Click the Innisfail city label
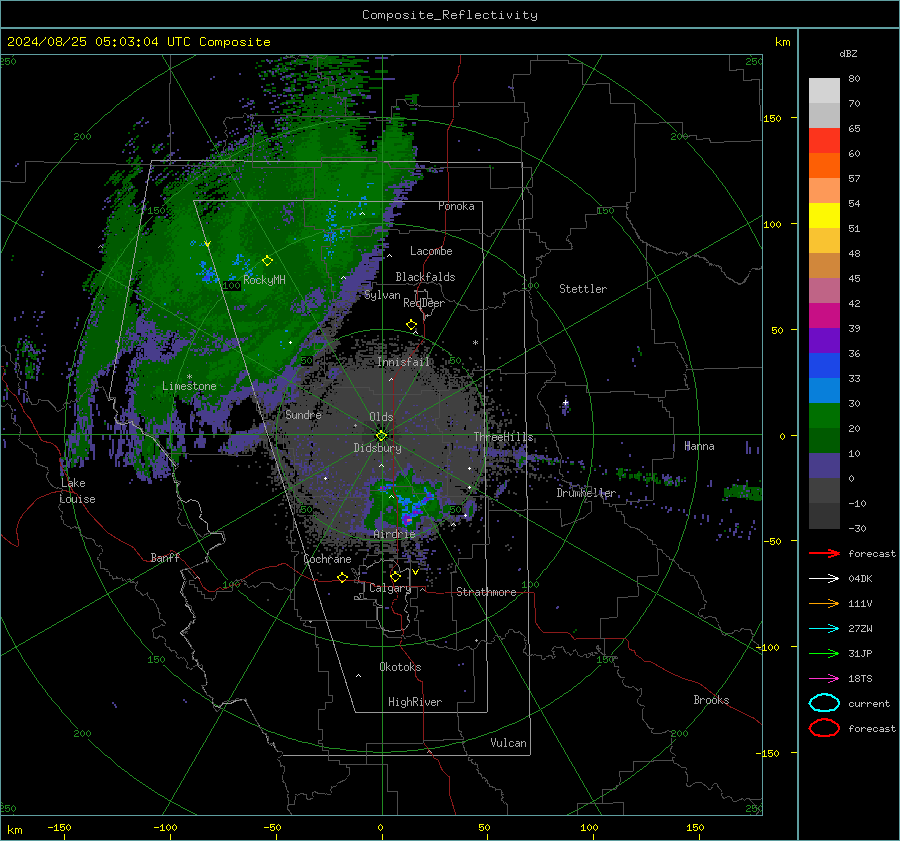This screenshot has height=841, width=900. [x=404, y=362]
